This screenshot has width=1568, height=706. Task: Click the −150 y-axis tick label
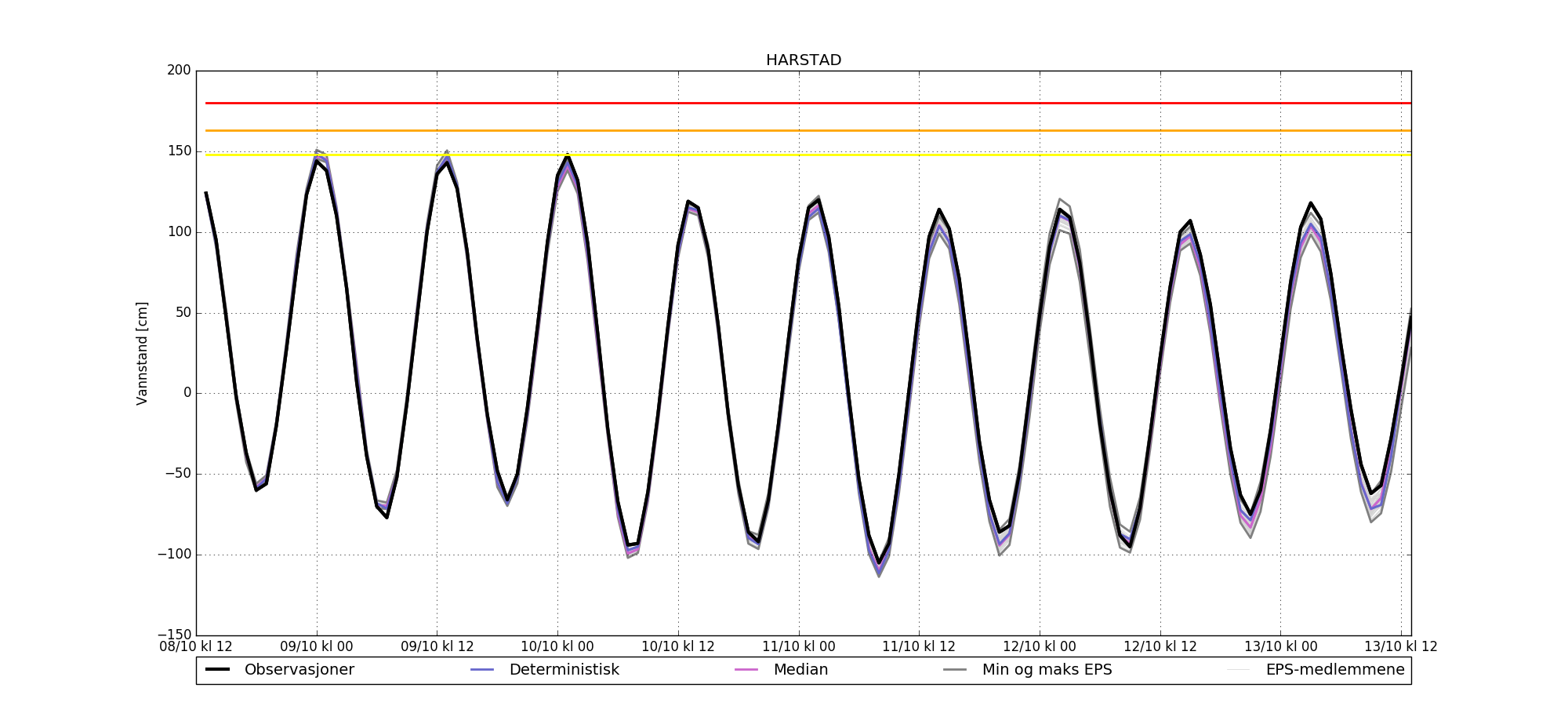(x=174, y=635)
